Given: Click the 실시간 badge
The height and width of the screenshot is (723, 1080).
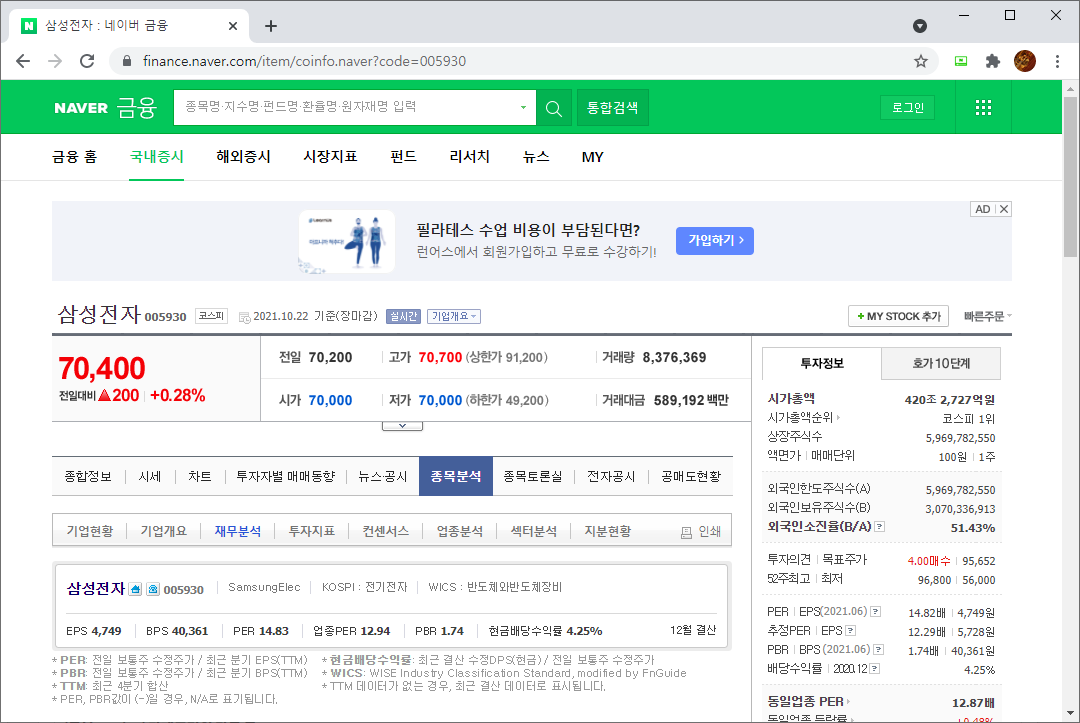Looking at the screenshot, I should [403, 316].
